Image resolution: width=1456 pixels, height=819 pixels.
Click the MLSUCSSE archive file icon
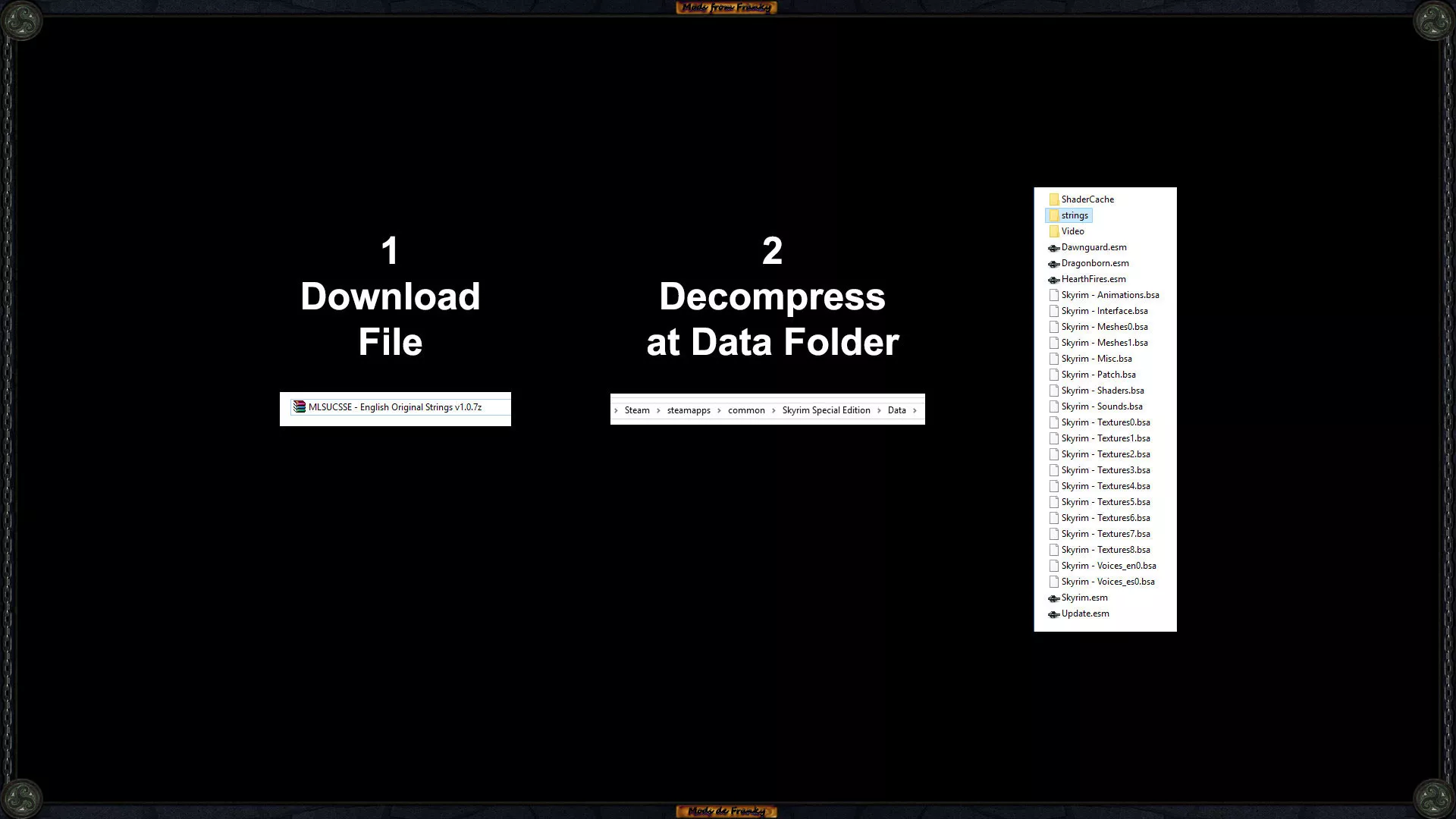300,407
